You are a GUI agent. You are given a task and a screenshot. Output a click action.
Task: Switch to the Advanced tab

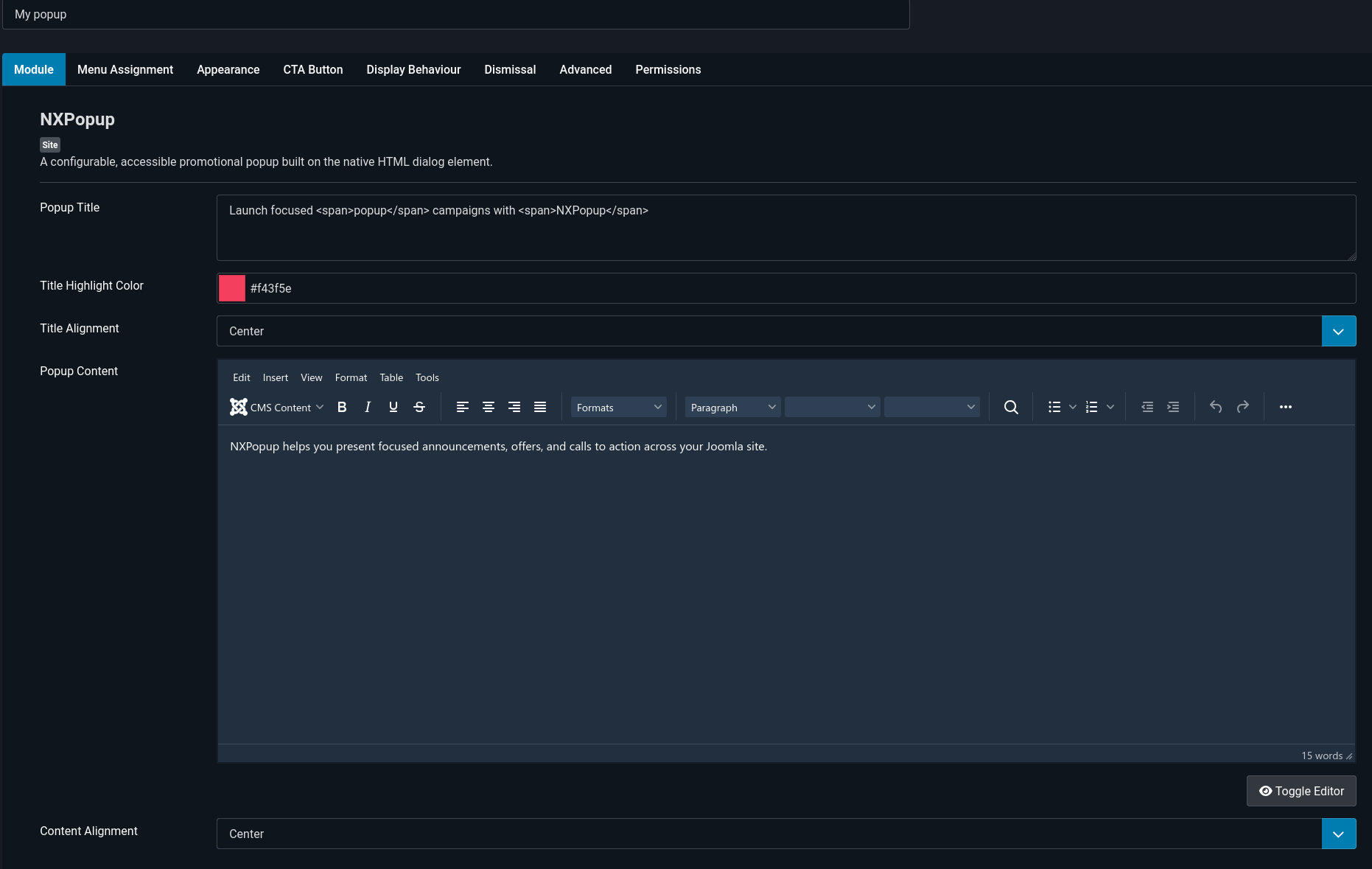tap(586, 69)
